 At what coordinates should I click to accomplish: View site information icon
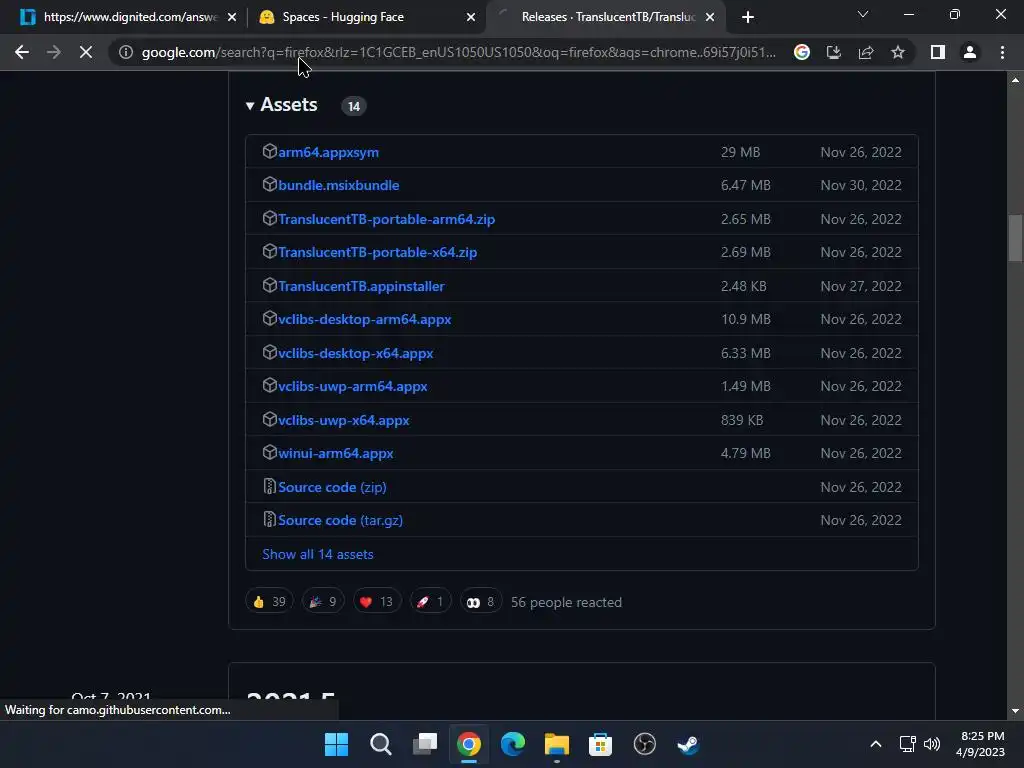[125, 52]
